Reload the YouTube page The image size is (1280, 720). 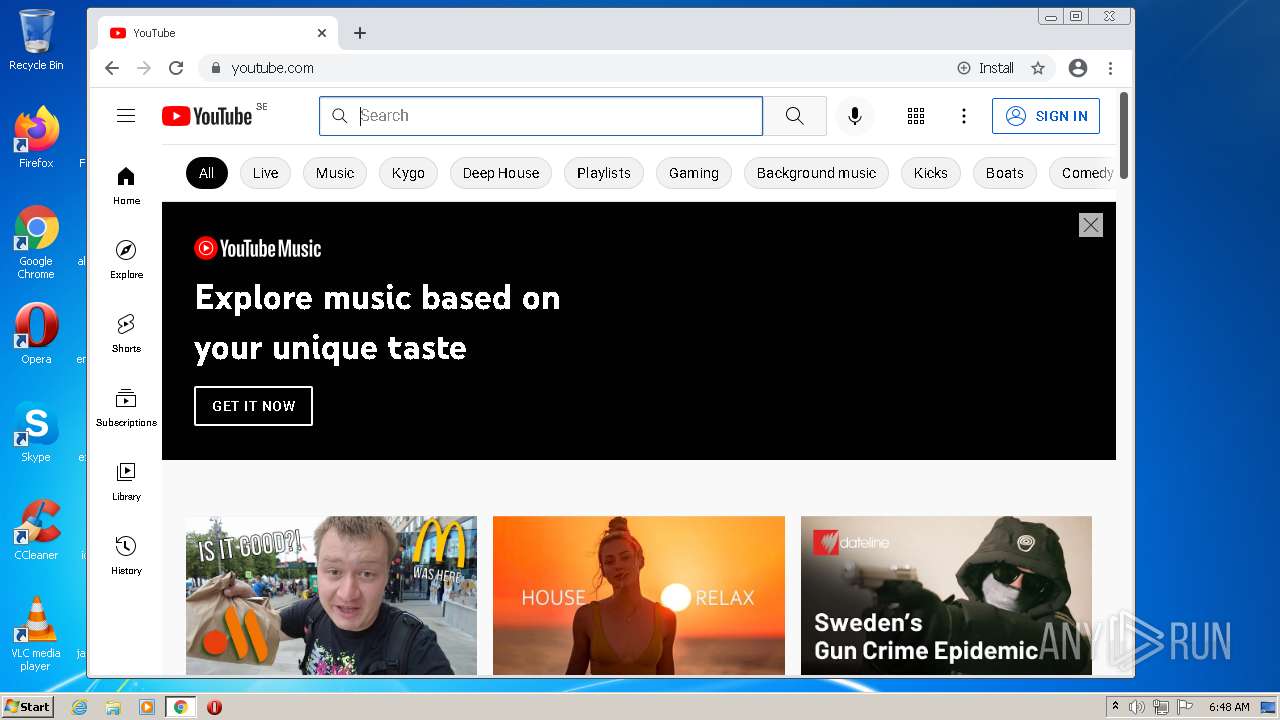pyautogui.click(x=176, y=68)
